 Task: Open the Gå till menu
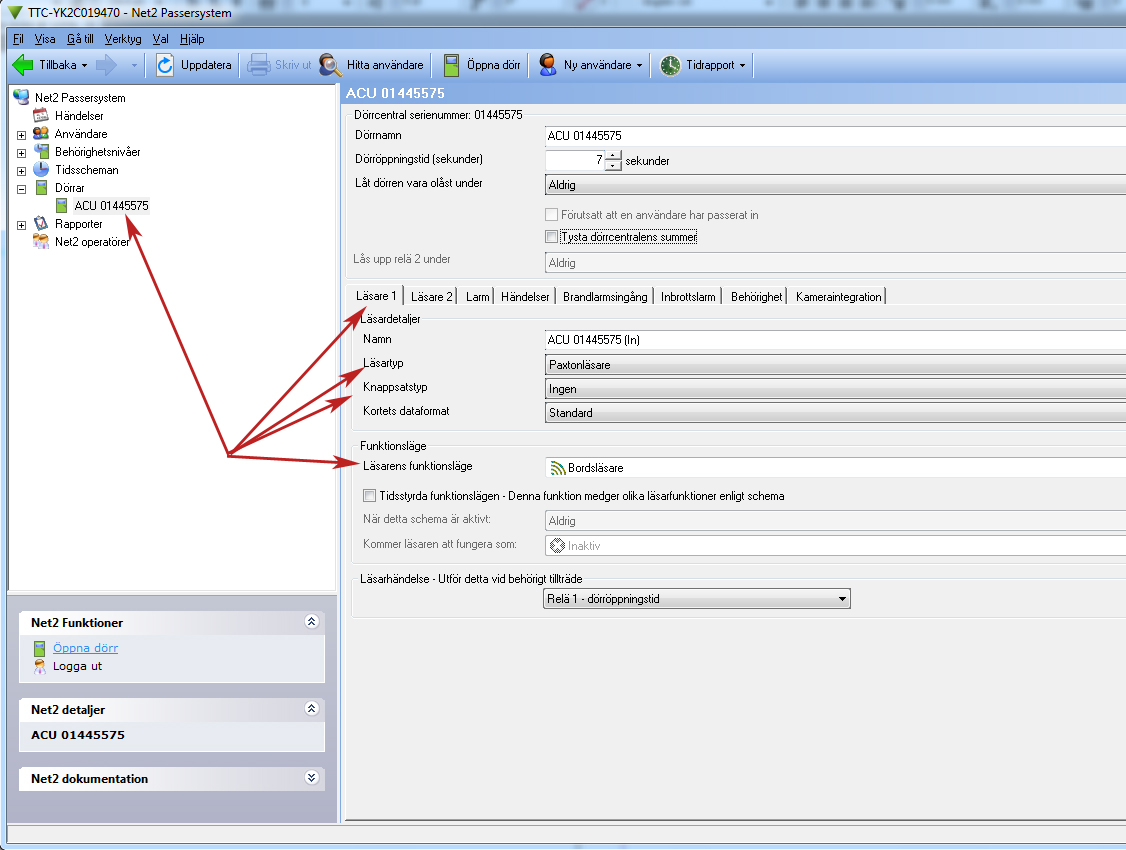(x=80, y=39)
